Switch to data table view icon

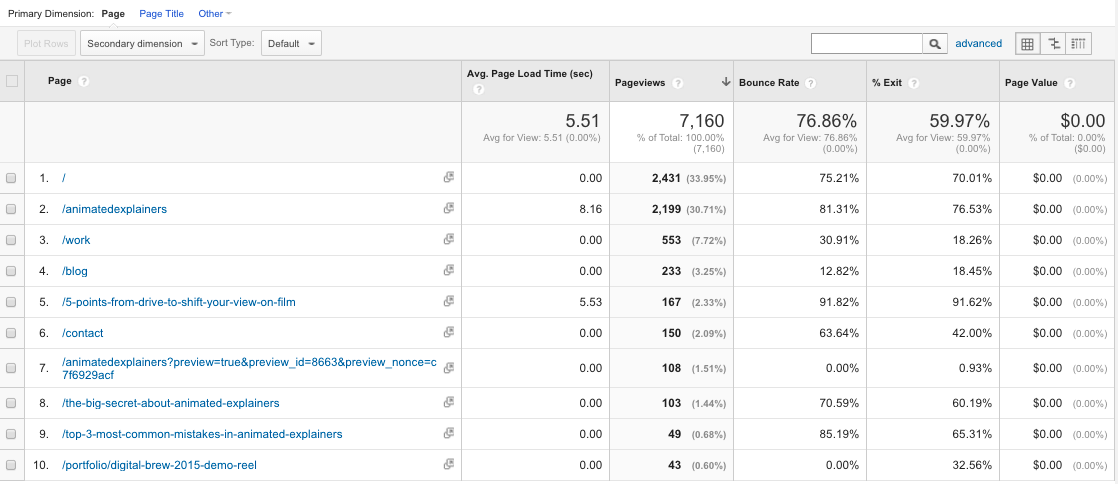pyautogui.click(x=1027, y=43)
